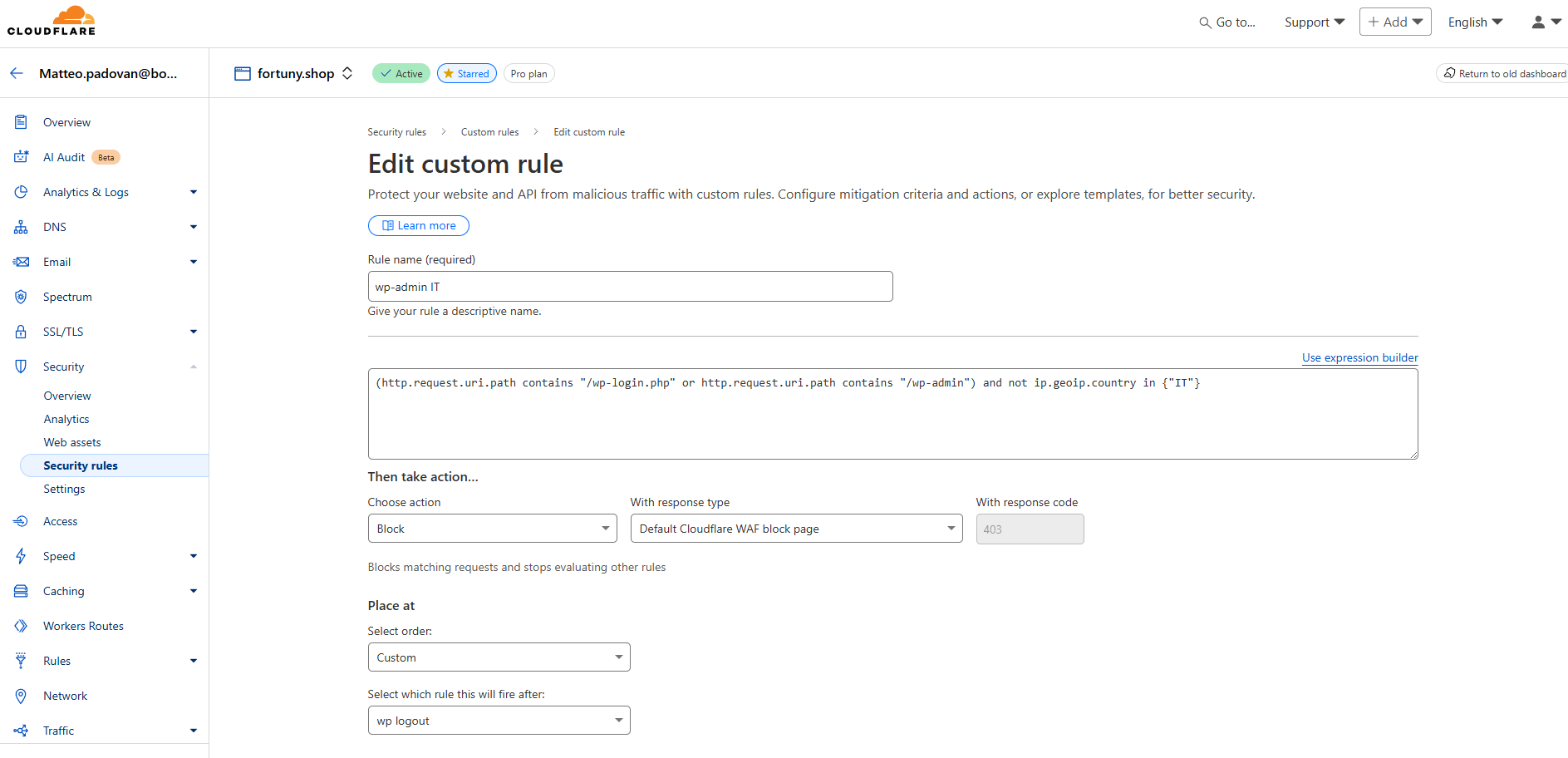Click the user profile icon
The width and height of the screenshot is (1568, 758).
point(1538,22)
